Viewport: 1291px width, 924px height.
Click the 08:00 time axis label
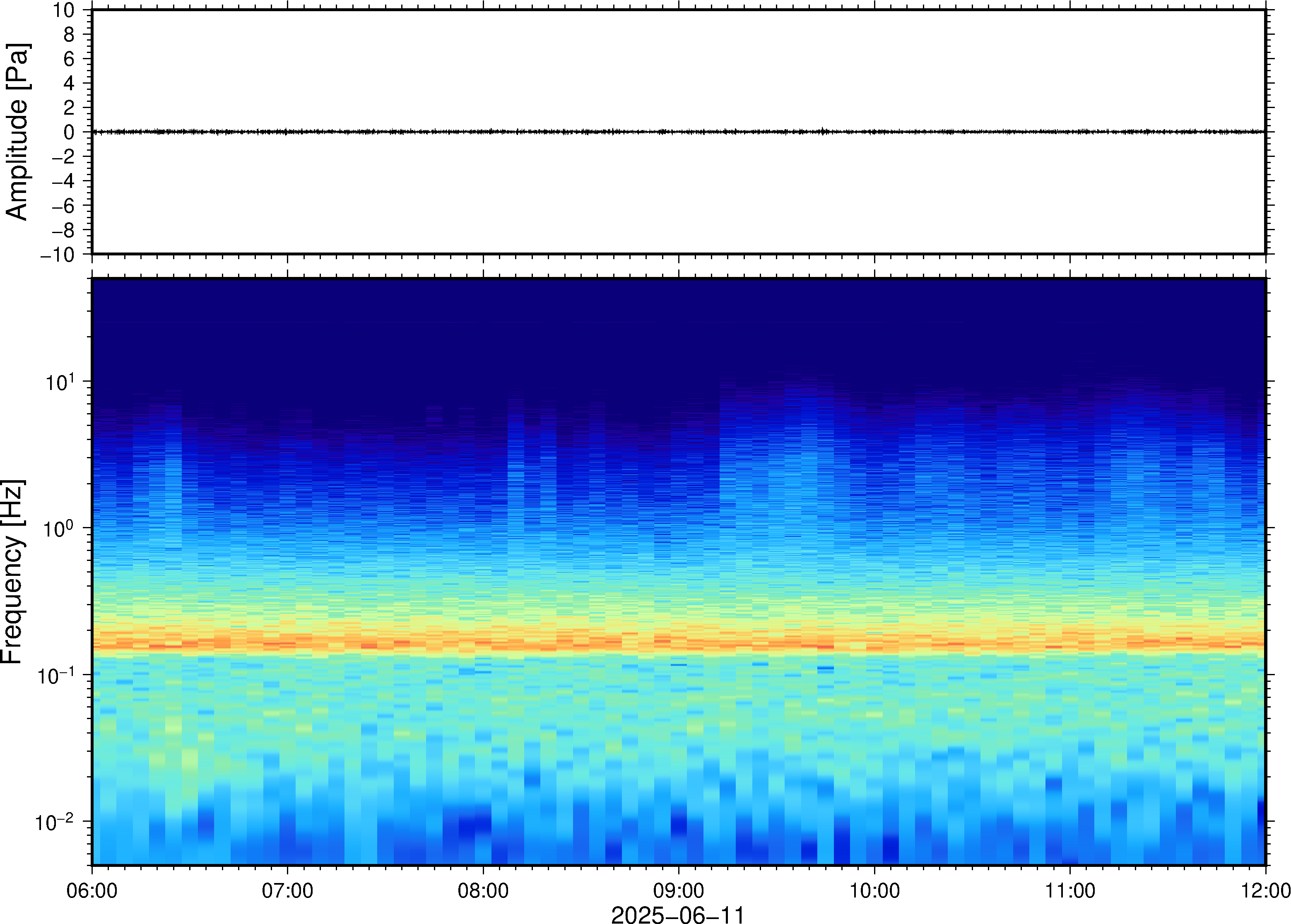click(483, 890)
